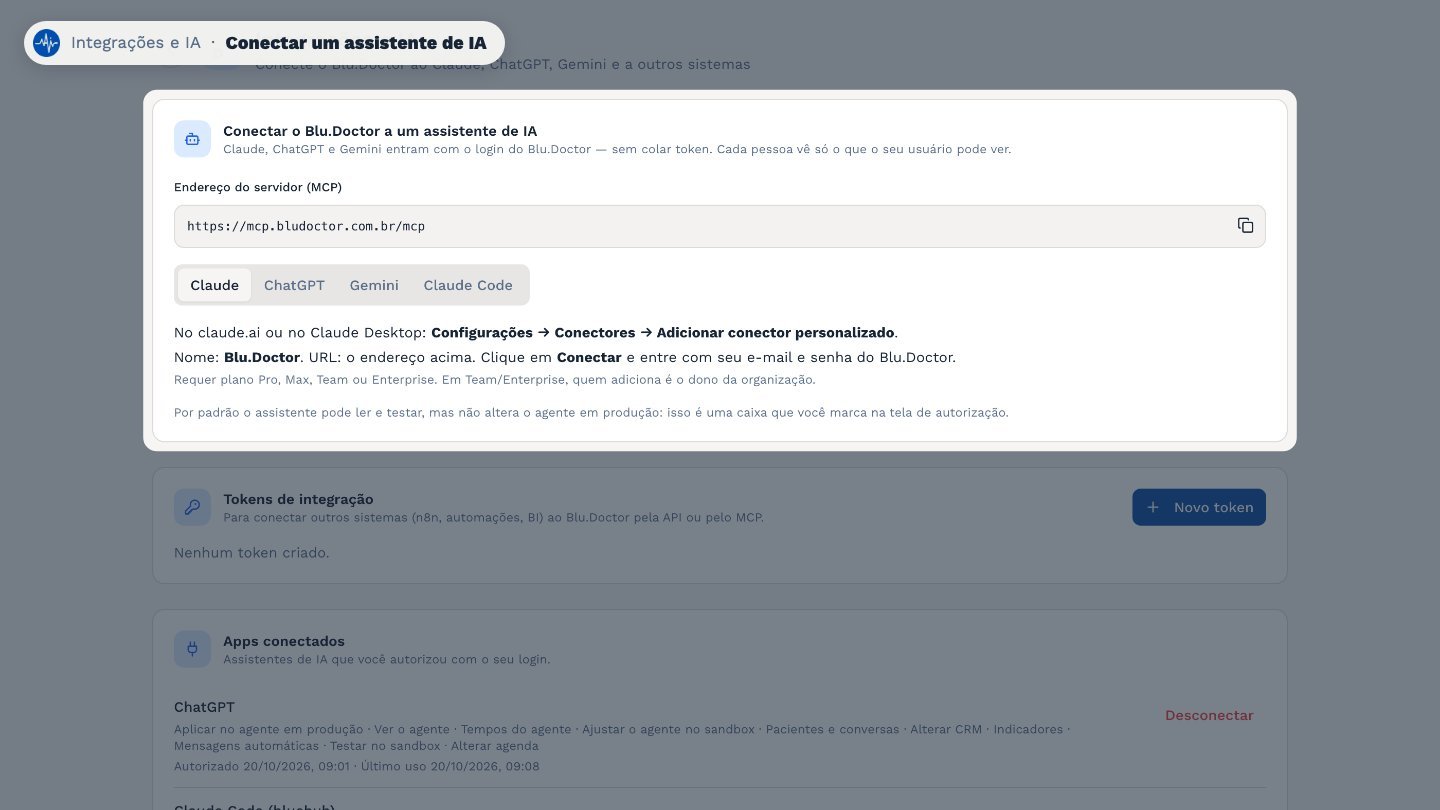Click the heading Conectar um assistente de IA

(x=356, y=43)
